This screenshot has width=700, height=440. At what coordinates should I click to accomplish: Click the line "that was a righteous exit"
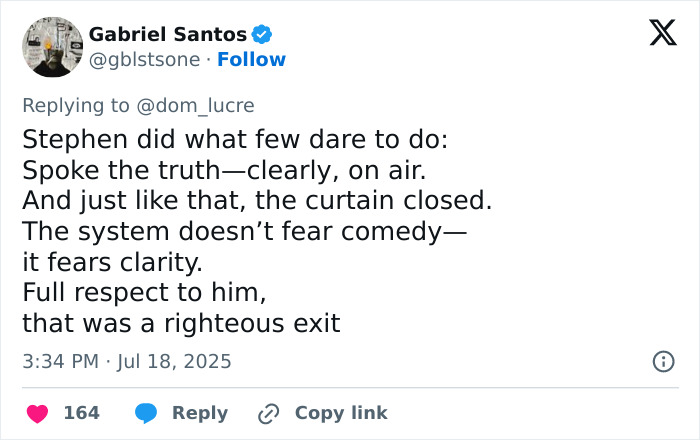[181, 323]
